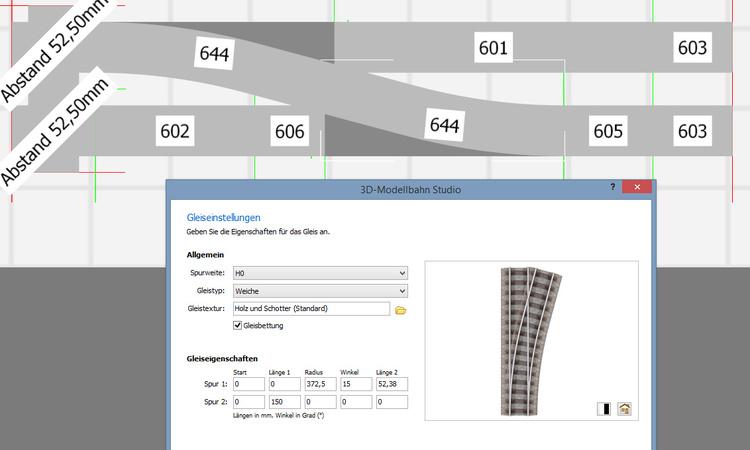The width and height of the screenshot is (750, 450).
Task: Click the Spur 2 Länge 1 field
Action: [285, 402]
